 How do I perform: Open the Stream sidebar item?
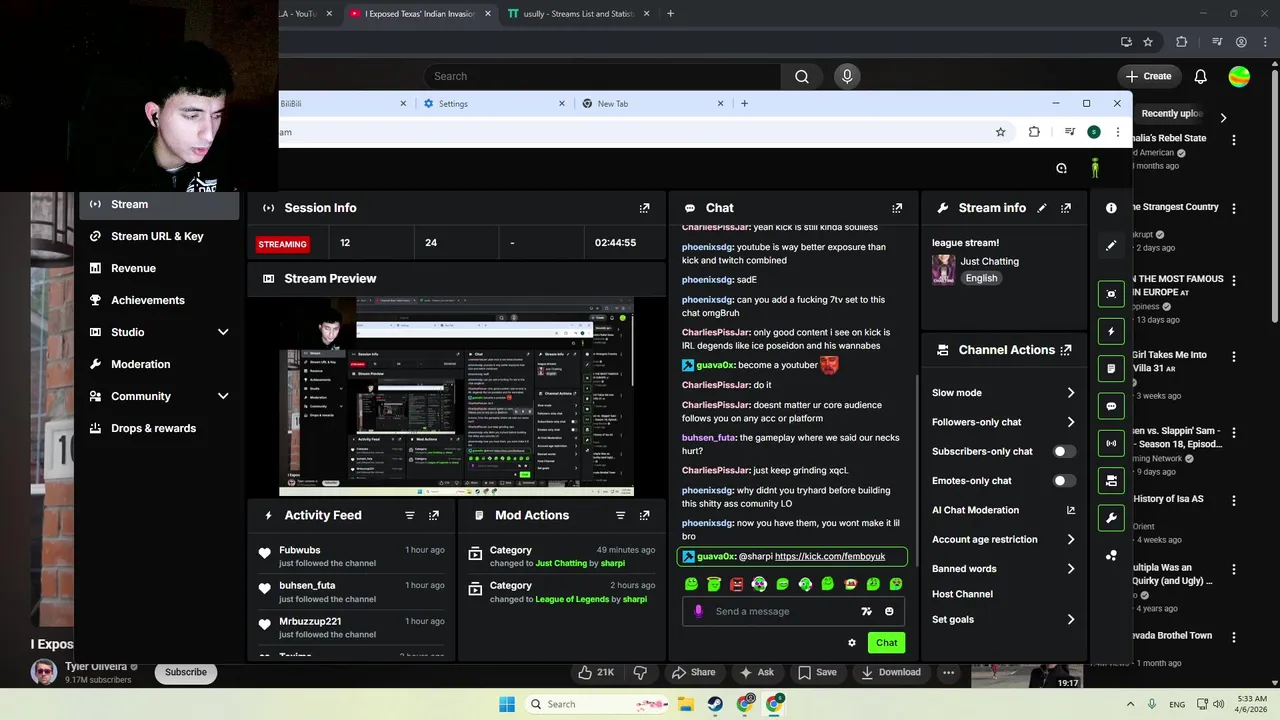(159, 204)
